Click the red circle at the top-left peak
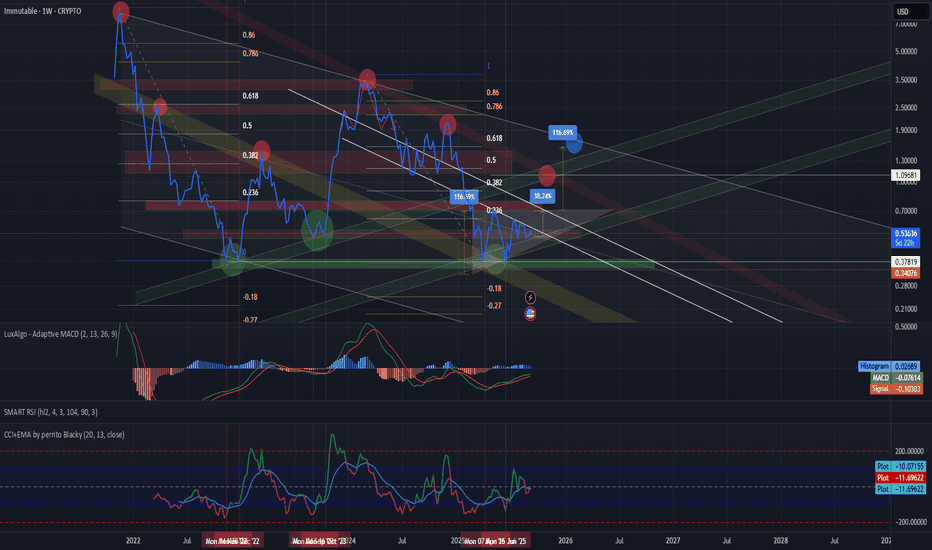Screen dimensions: 932x550 coord(121,13)
